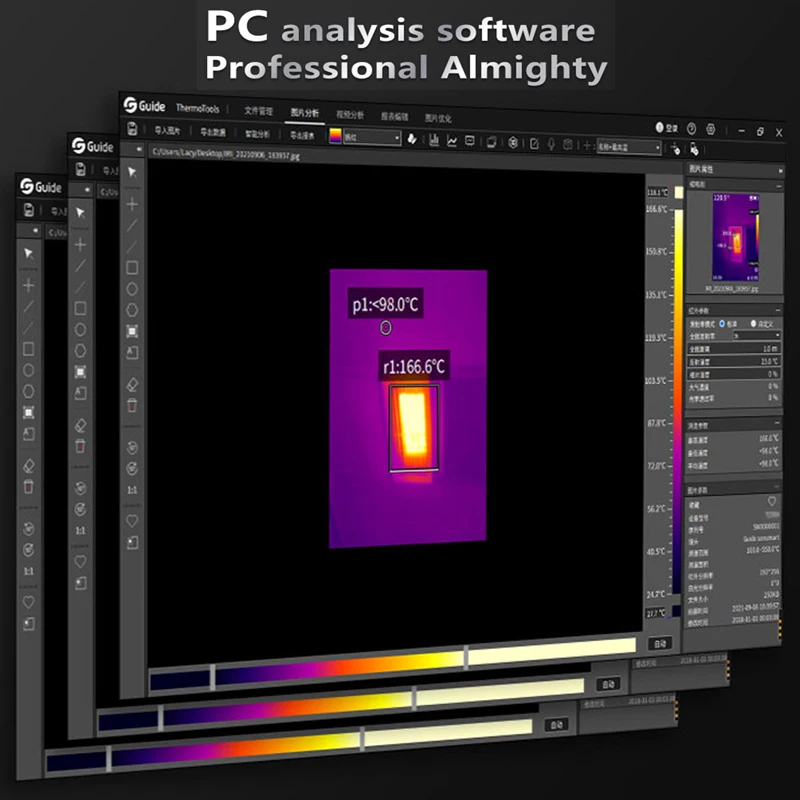The height and width of the screenshot is (800, 800).
Task: Collapse the 图片参数 section
Action: (777, 487)
